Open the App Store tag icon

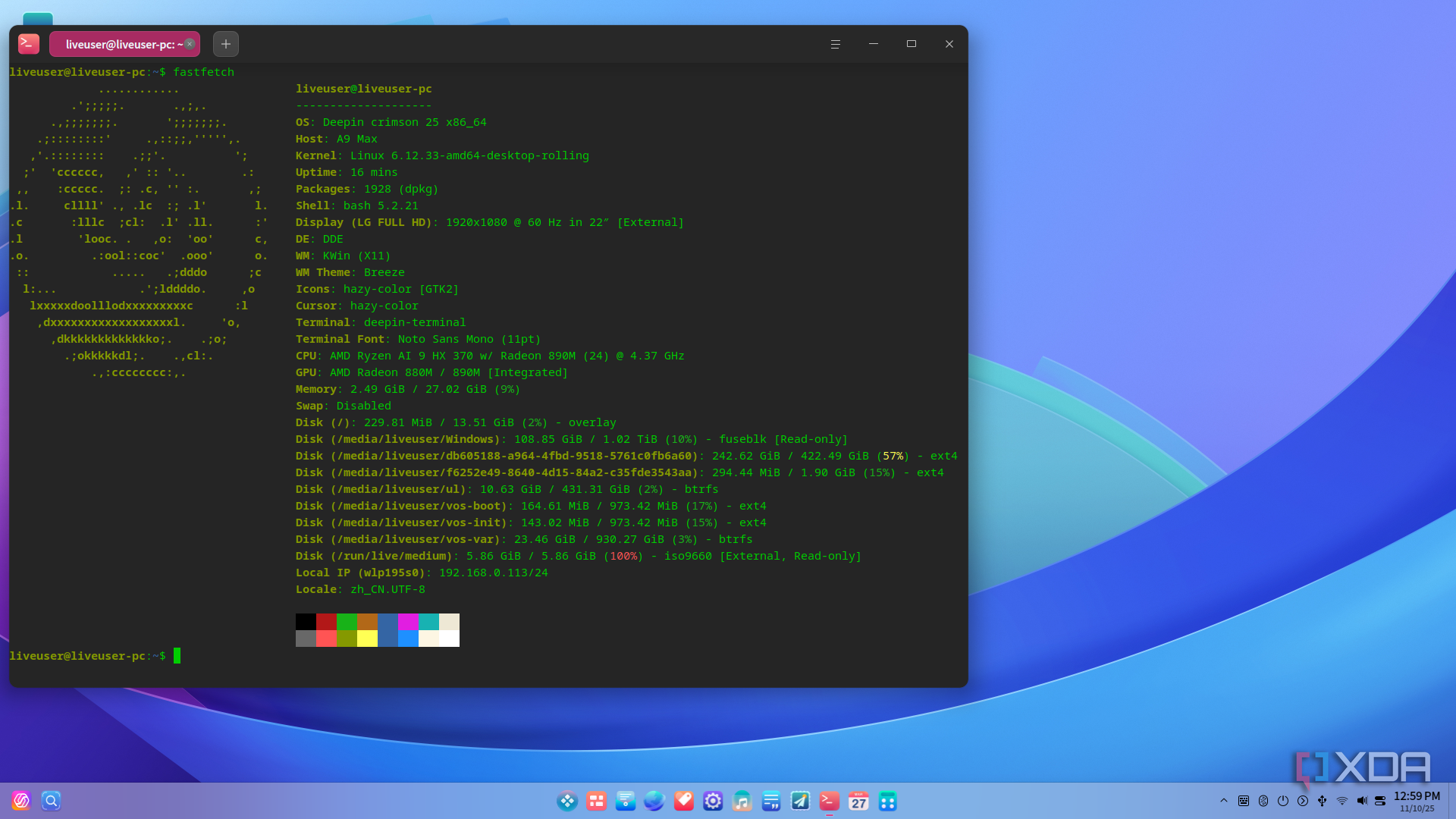pos(684,801)
